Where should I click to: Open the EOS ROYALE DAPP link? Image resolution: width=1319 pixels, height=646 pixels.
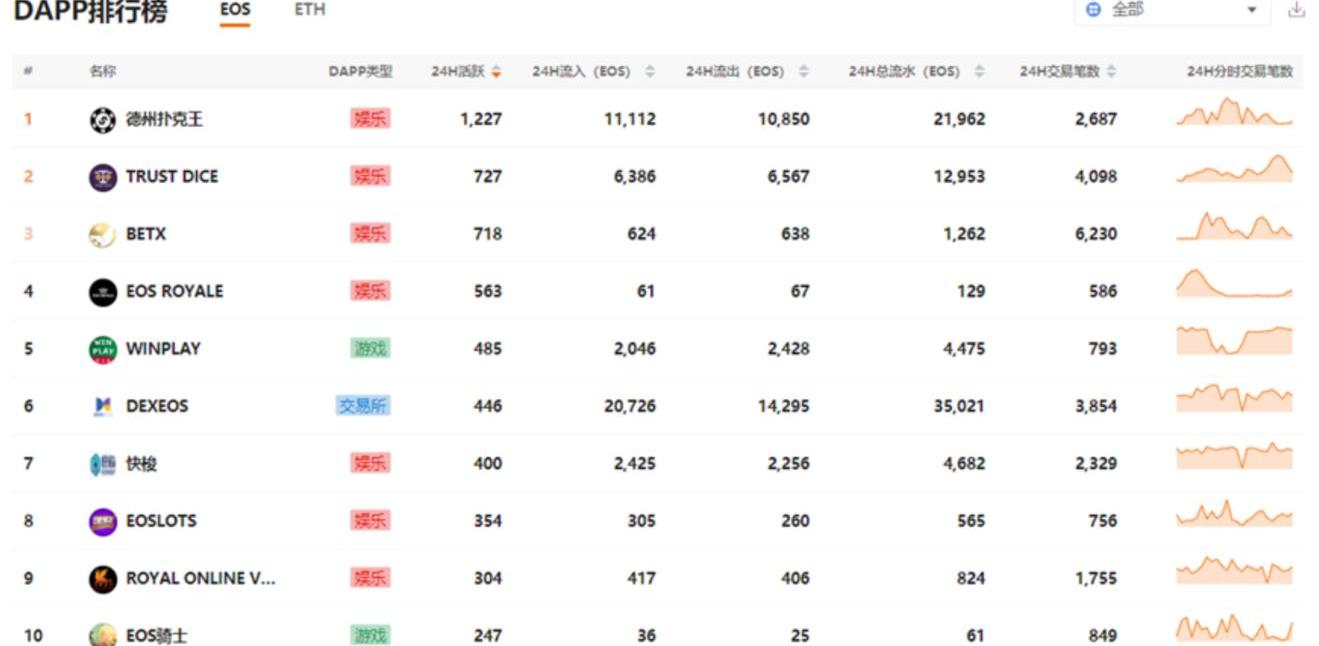tap(175, 292)
